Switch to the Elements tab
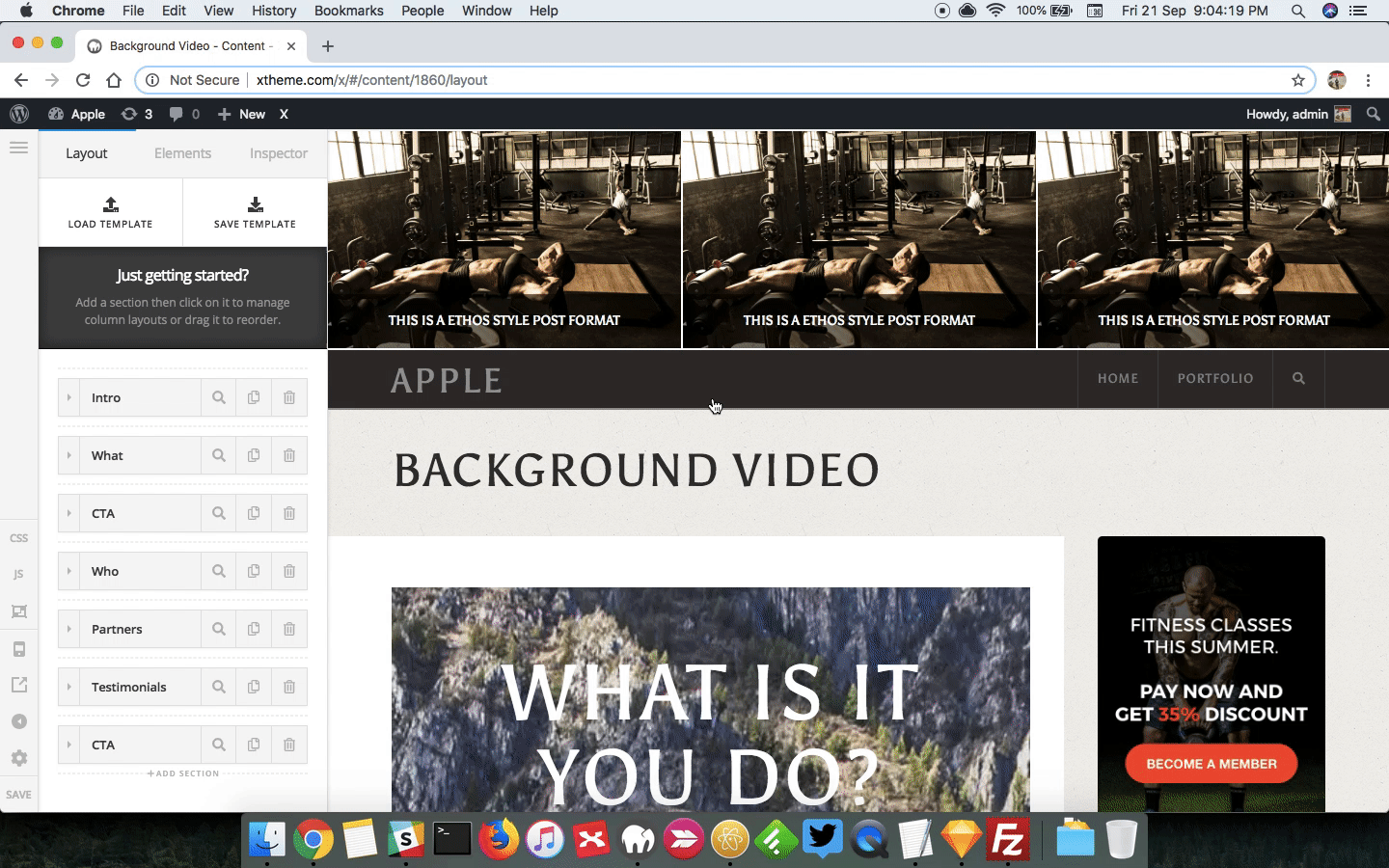Screen dimensions: 1389x868 (182, 153)
